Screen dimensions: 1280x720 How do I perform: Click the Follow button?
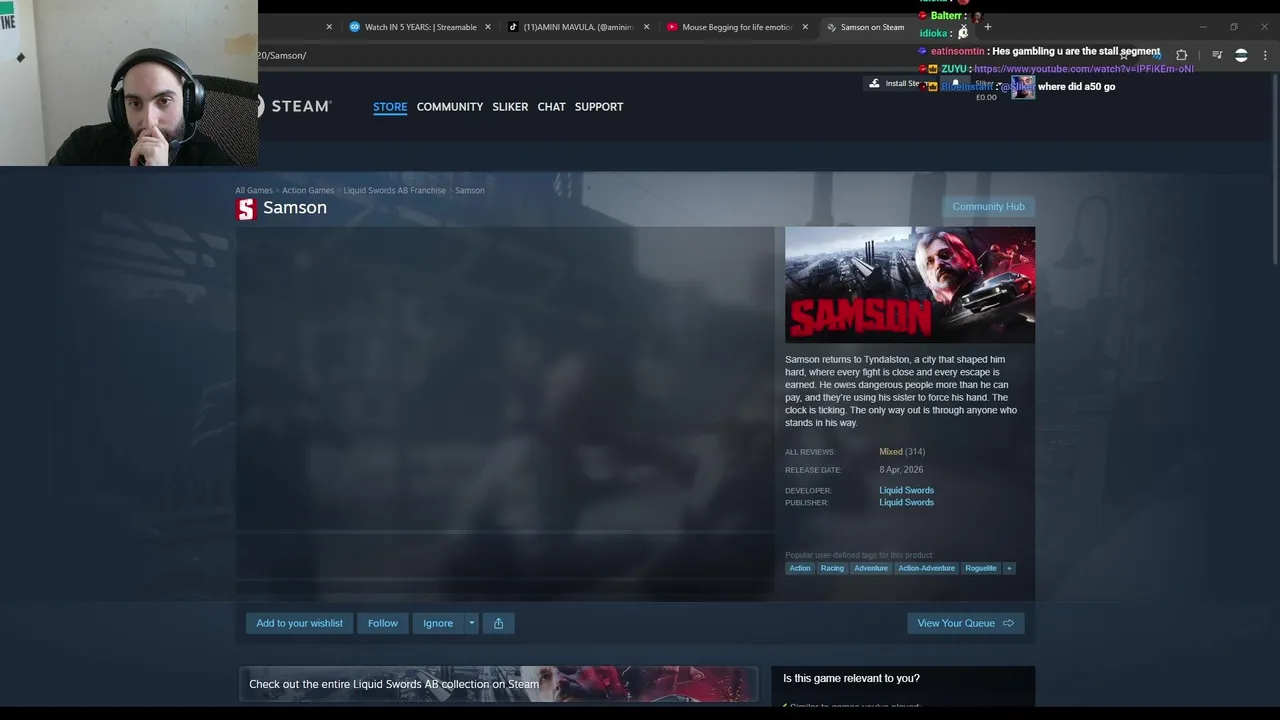coord(382,623)
